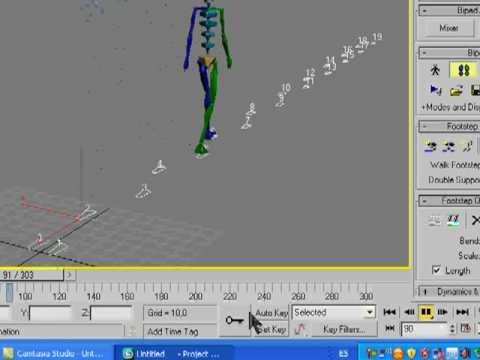This screenshot has height=360, width=480.
Task: Click the Walk Footstep label
Action: click(x=455, y=165)
